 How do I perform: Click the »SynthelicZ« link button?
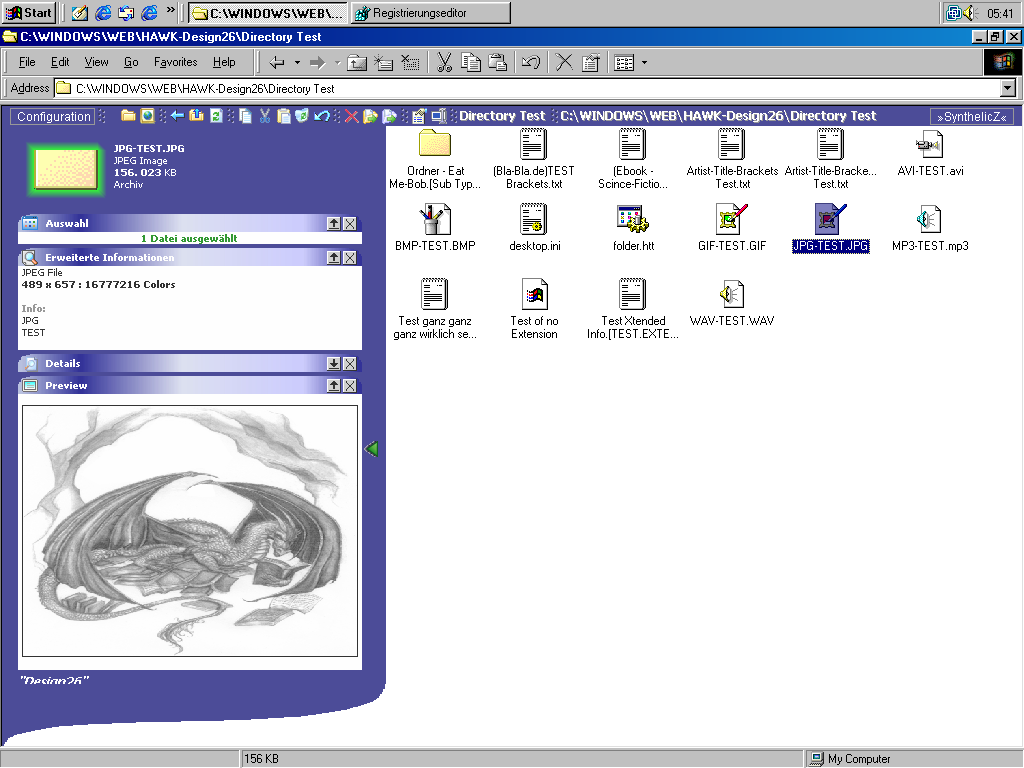pyautogui.click(x=972, y=117)
